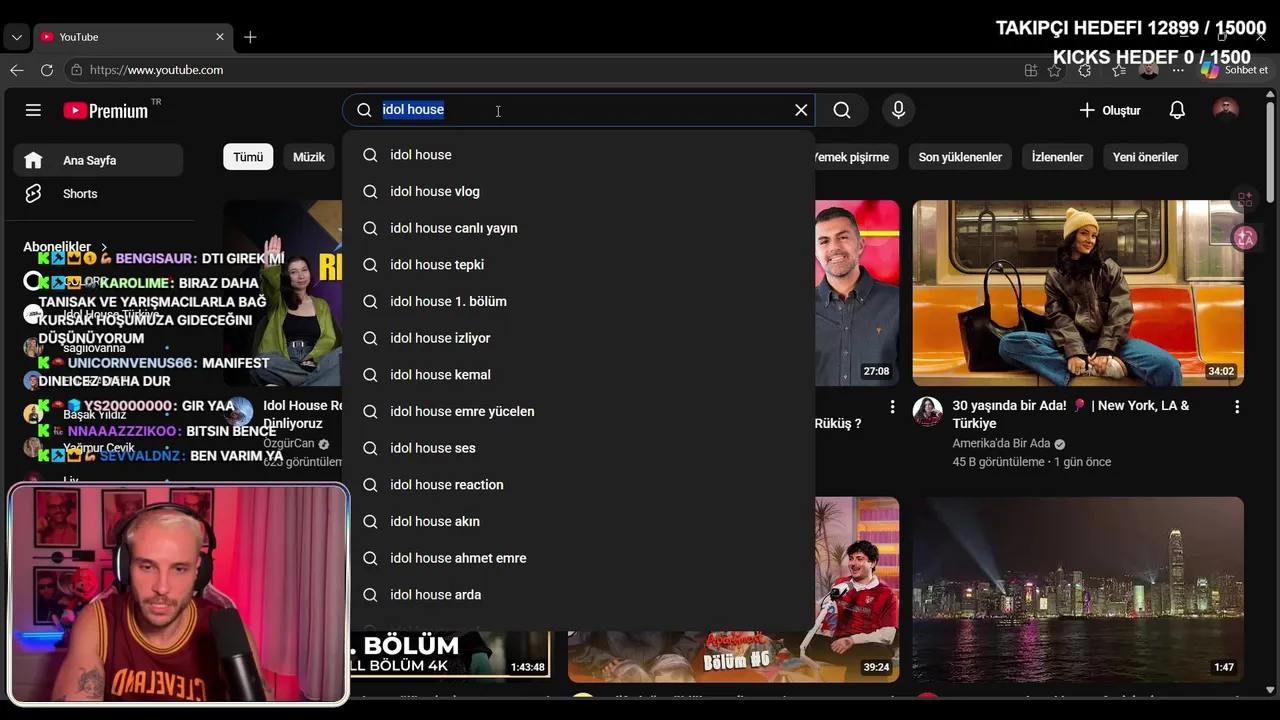This screenshot has height=720, width=1280.
Task: Click the pink translate extension icon
Action: pos(1245,238)
